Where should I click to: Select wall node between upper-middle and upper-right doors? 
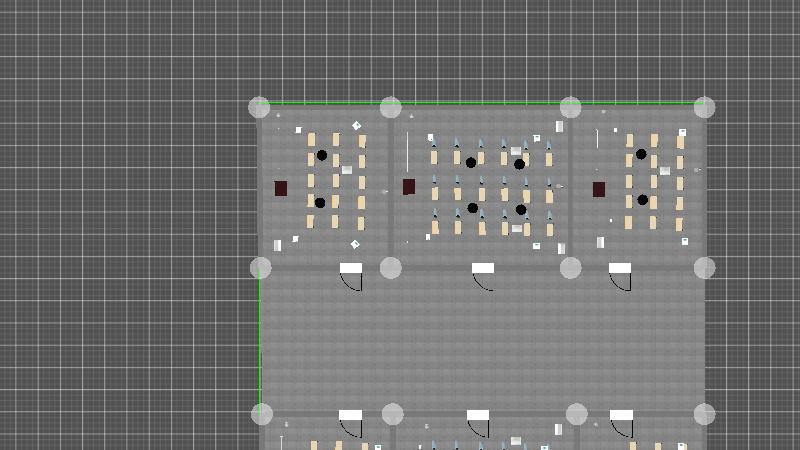pyautogui.click(x=570, y=267)
